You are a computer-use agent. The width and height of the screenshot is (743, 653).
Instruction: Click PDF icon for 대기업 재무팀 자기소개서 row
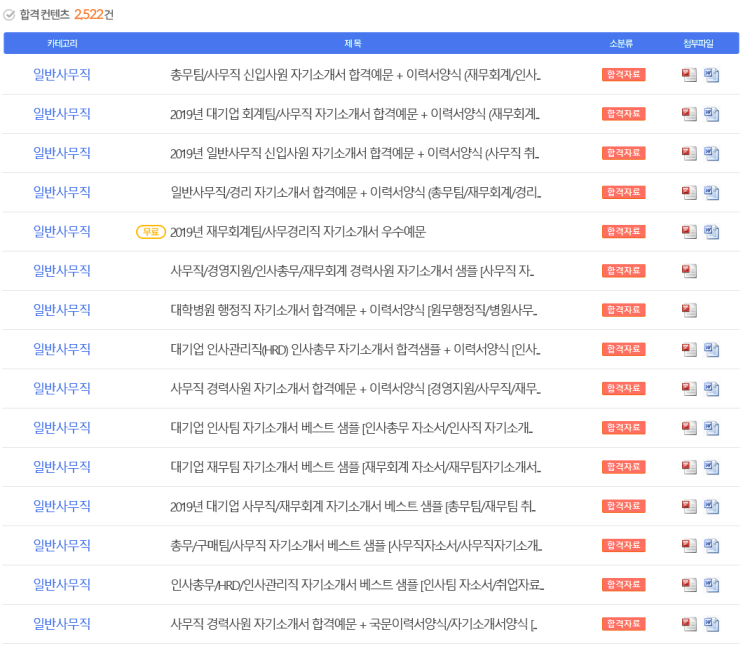[x=689, y=467]
